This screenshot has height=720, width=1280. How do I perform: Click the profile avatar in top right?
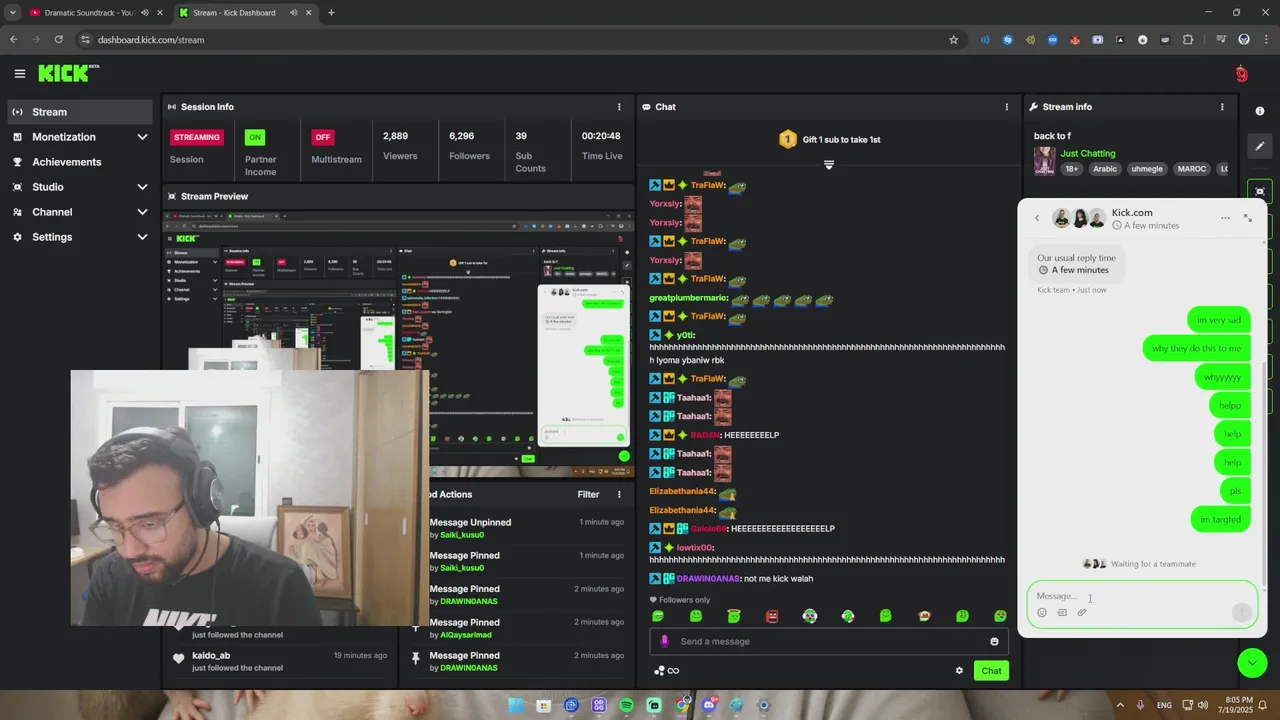[1241, 74]
